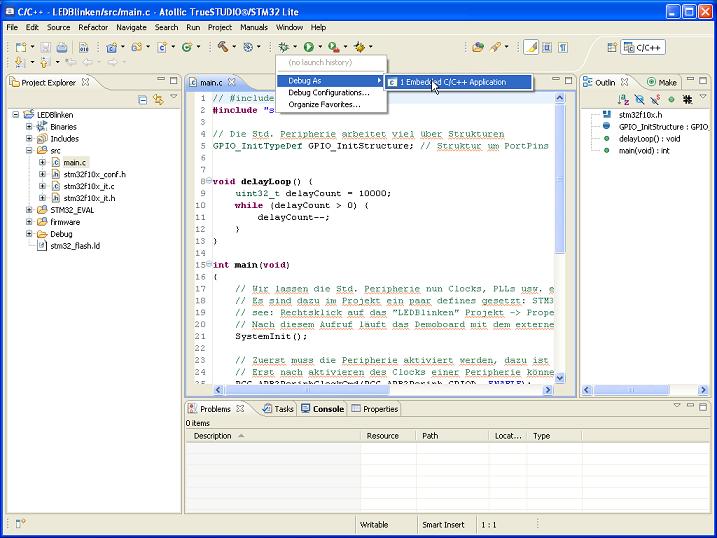This screenshot has height=538, width=717.
Task: Click the Print toolbar icon
Action: 62,47
